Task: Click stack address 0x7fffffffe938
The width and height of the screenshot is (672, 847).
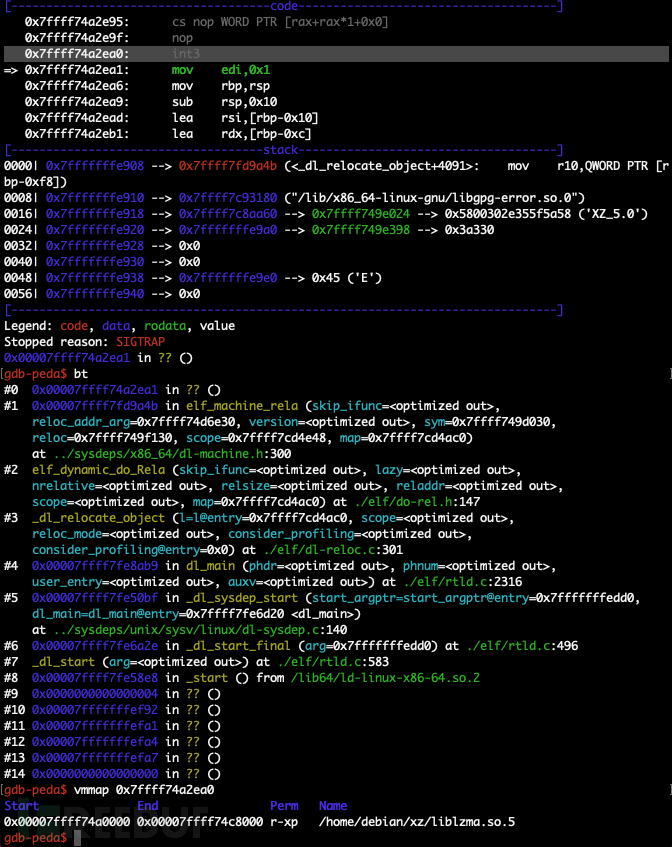Action: pos(95,278)
